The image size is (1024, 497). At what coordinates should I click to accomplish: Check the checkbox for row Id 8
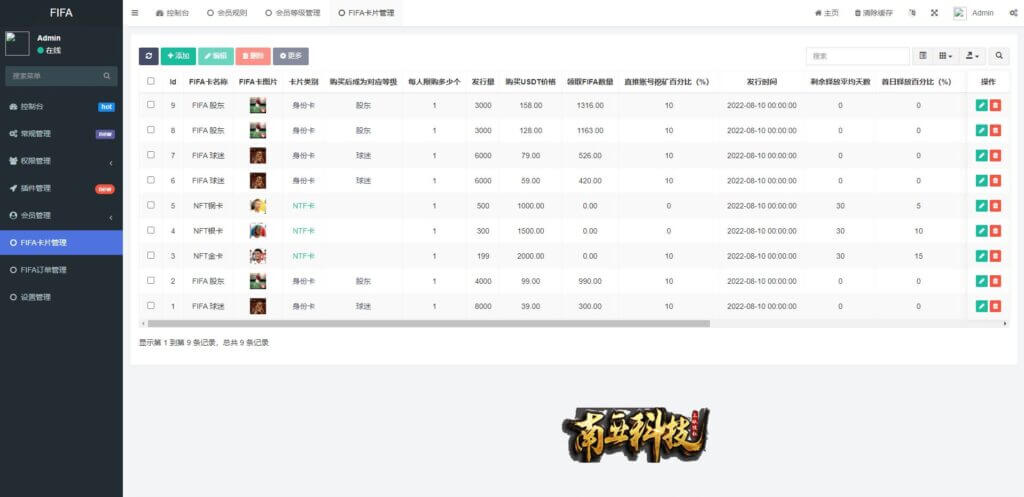[151, 130]
